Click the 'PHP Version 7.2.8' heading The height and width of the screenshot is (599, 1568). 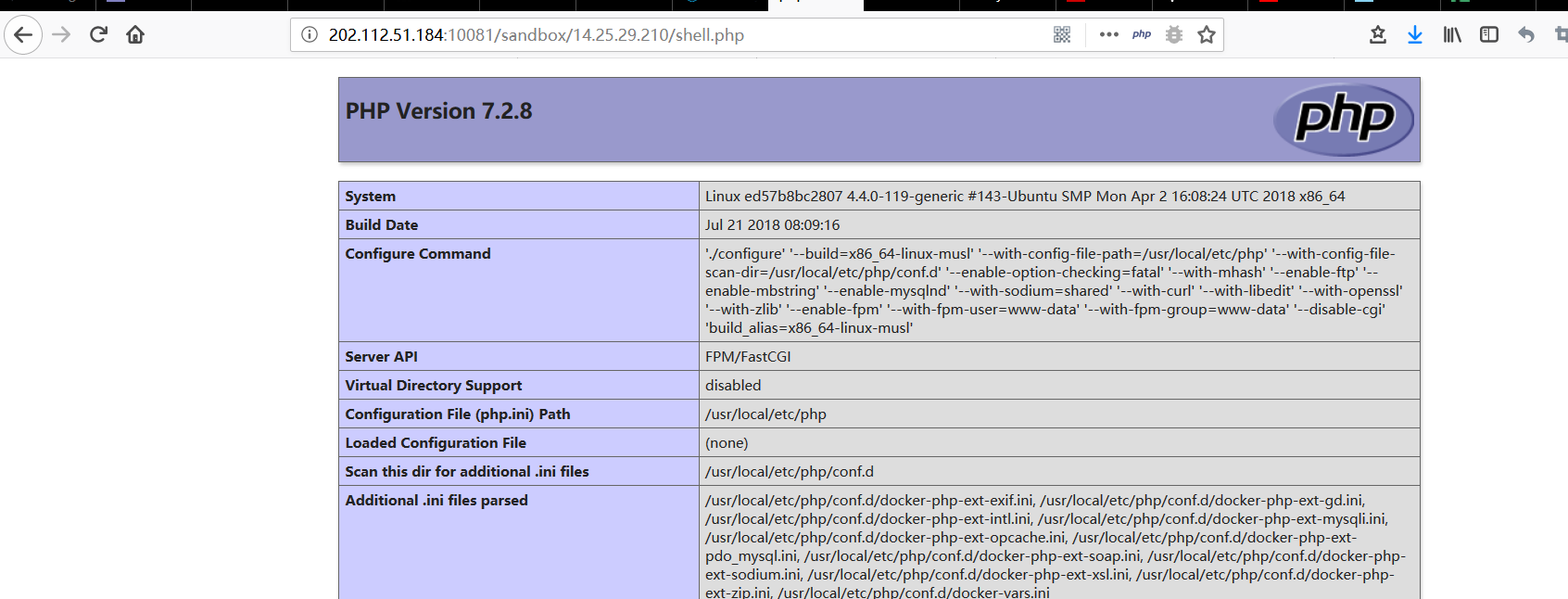click(x=439, y=111)
